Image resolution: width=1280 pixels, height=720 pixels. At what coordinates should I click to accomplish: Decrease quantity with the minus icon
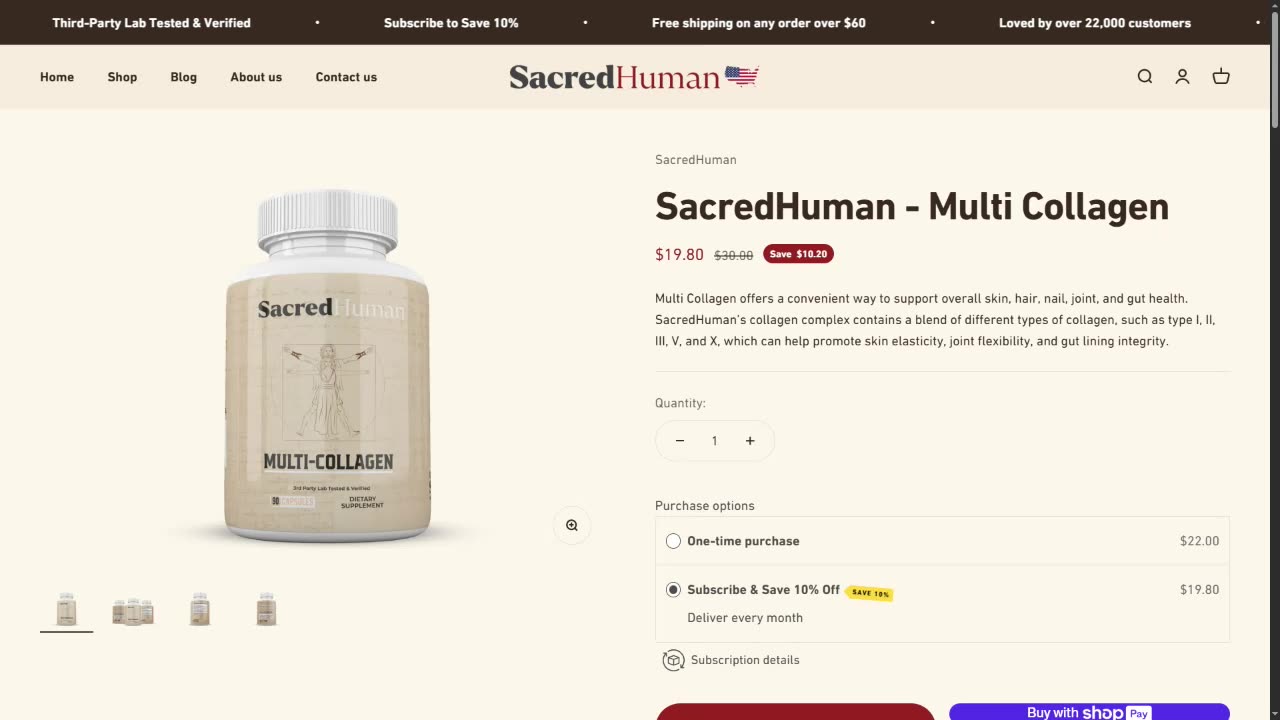click(x=680, y=441)
